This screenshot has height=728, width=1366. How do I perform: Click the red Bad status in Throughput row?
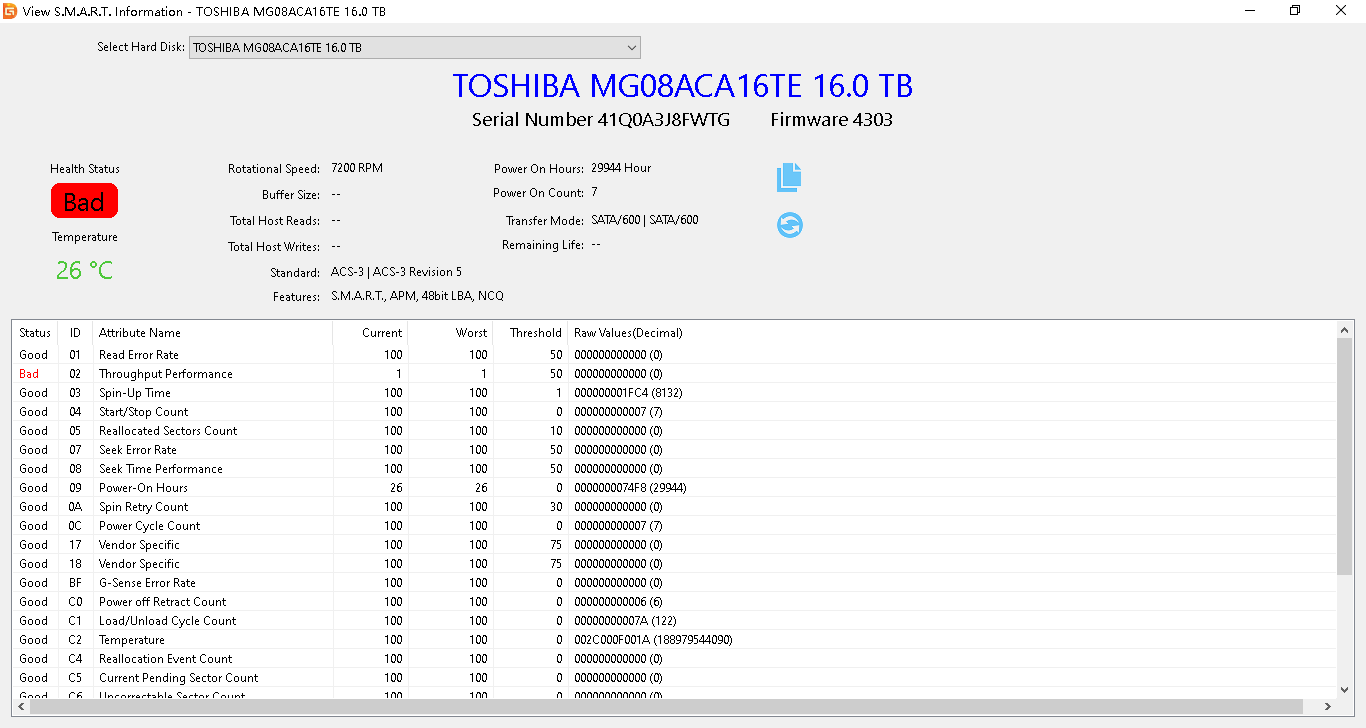[x=29, y=374]
